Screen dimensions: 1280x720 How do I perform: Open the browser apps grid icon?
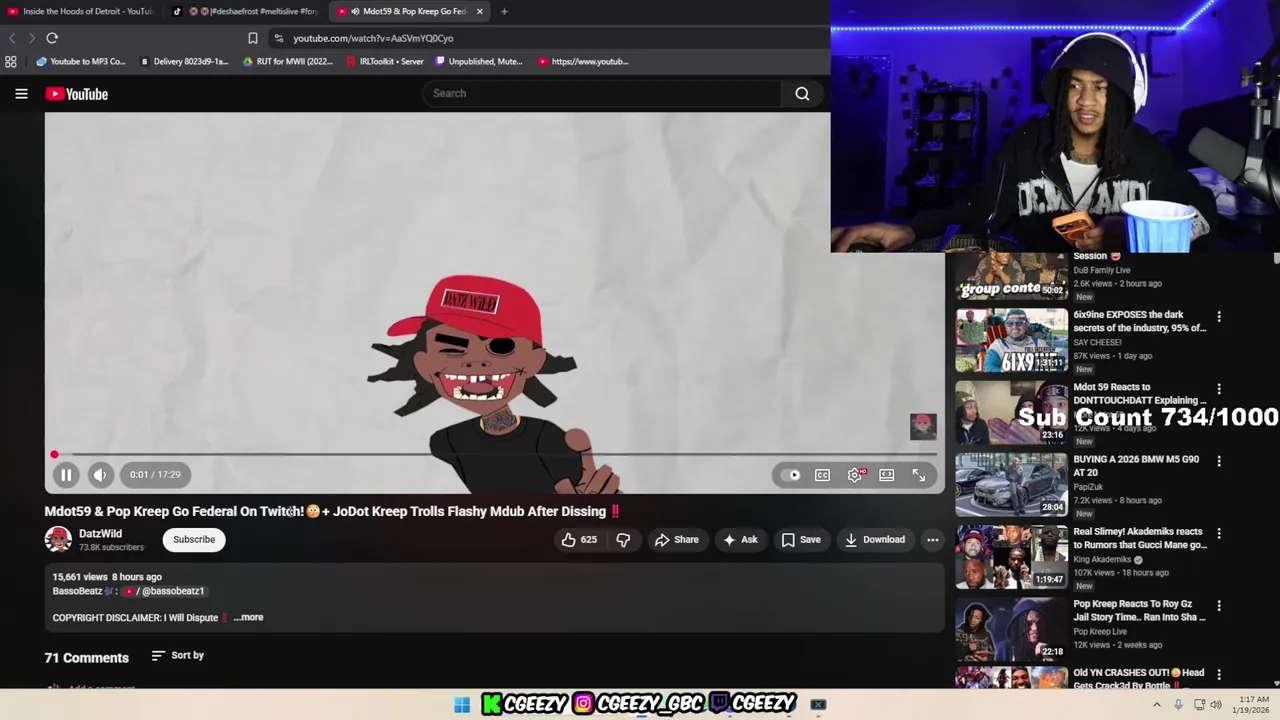coord(11,61)
